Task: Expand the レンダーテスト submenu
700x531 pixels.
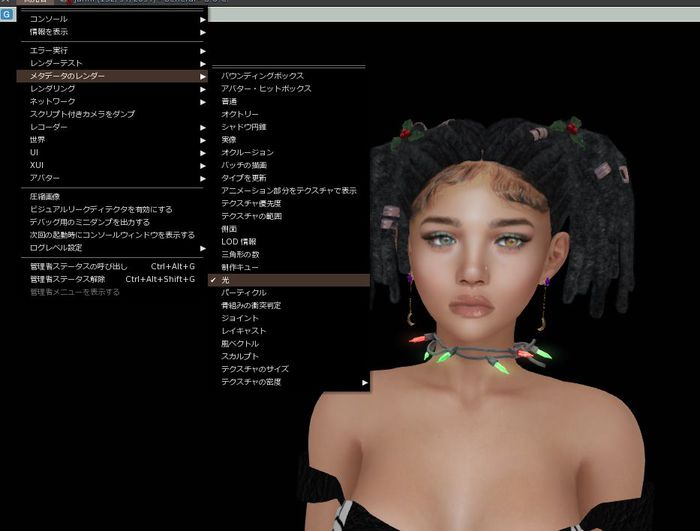Action: 112,63
